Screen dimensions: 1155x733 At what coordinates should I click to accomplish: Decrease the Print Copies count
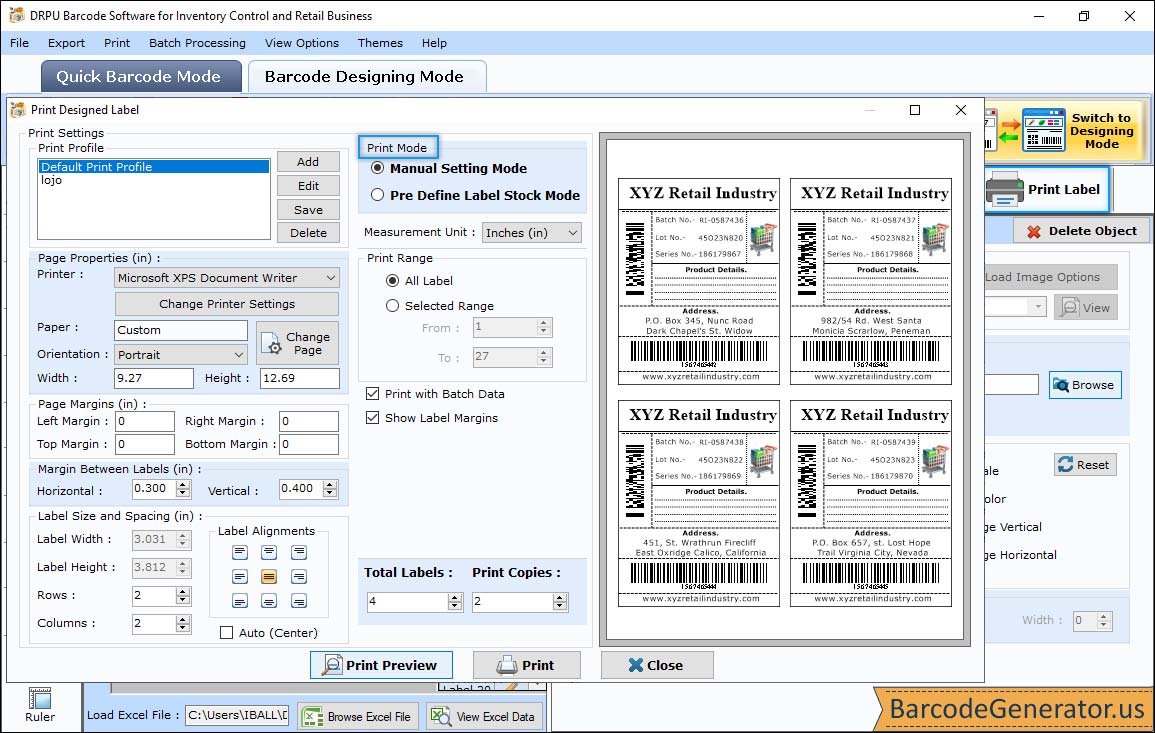(561, 606)
